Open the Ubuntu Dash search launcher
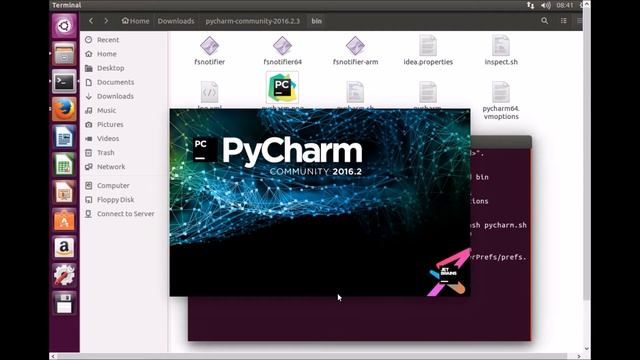640x360 pixels. point(64,26)
